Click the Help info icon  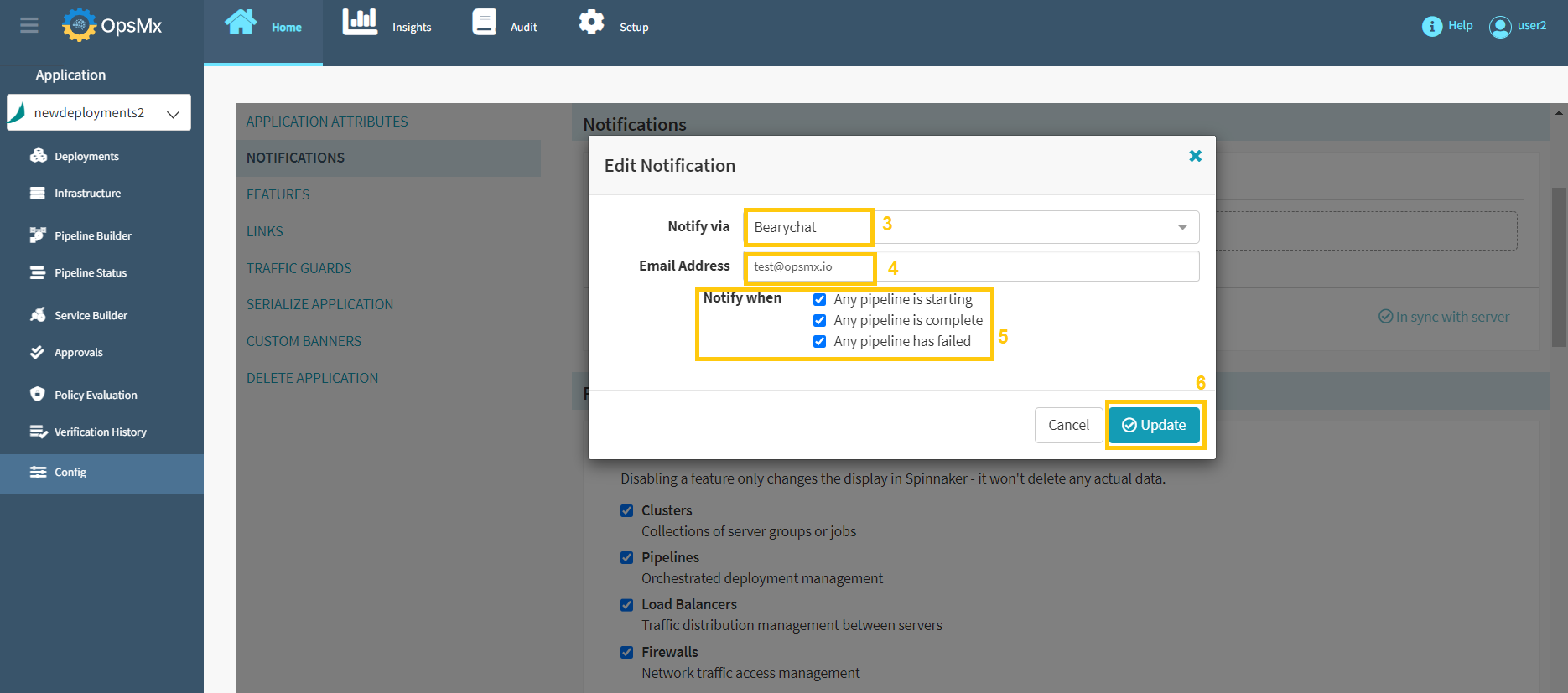tap(1431, 26)
